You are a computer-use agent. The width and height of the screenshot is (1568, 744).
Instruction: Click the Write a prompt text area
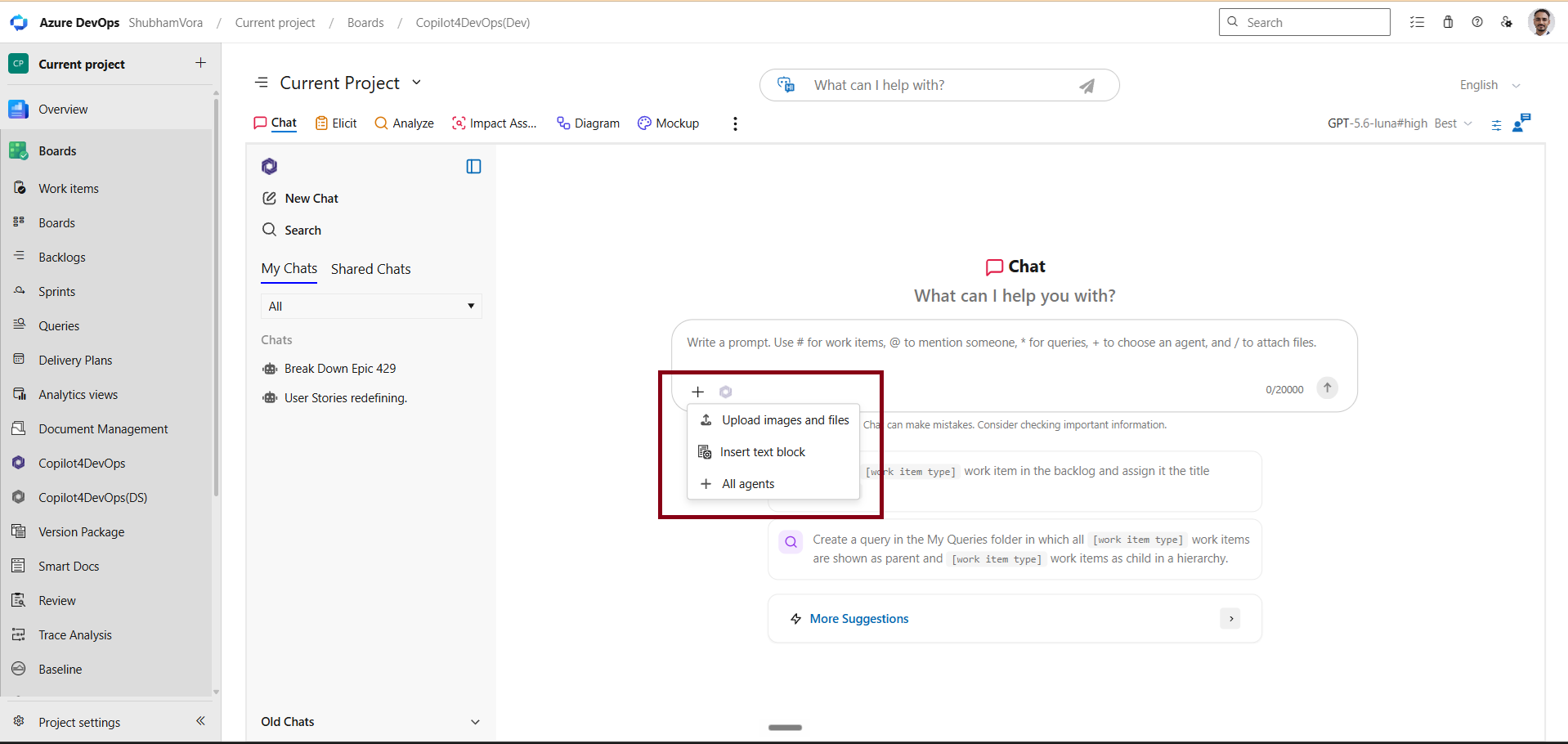coord(1015,343)
